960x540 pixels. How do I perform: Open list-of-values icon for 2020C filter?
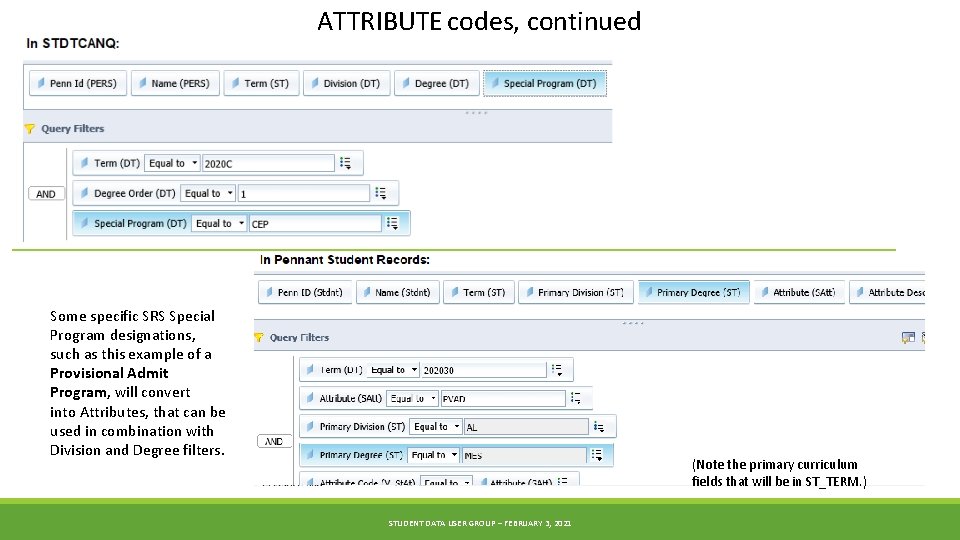point(345,163)
